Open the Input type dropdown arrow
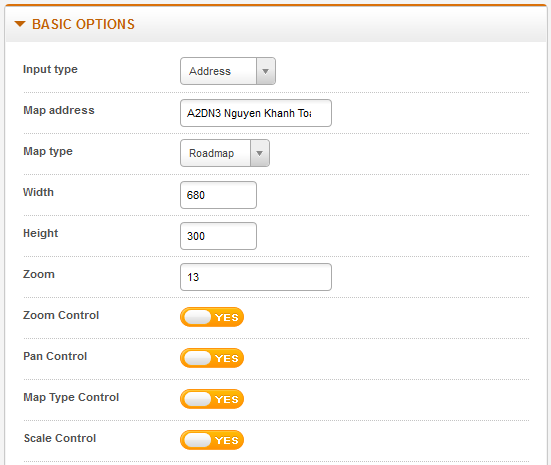Image resolution: width=551 pixels, height=465 pixels. (x=266, y=71)
